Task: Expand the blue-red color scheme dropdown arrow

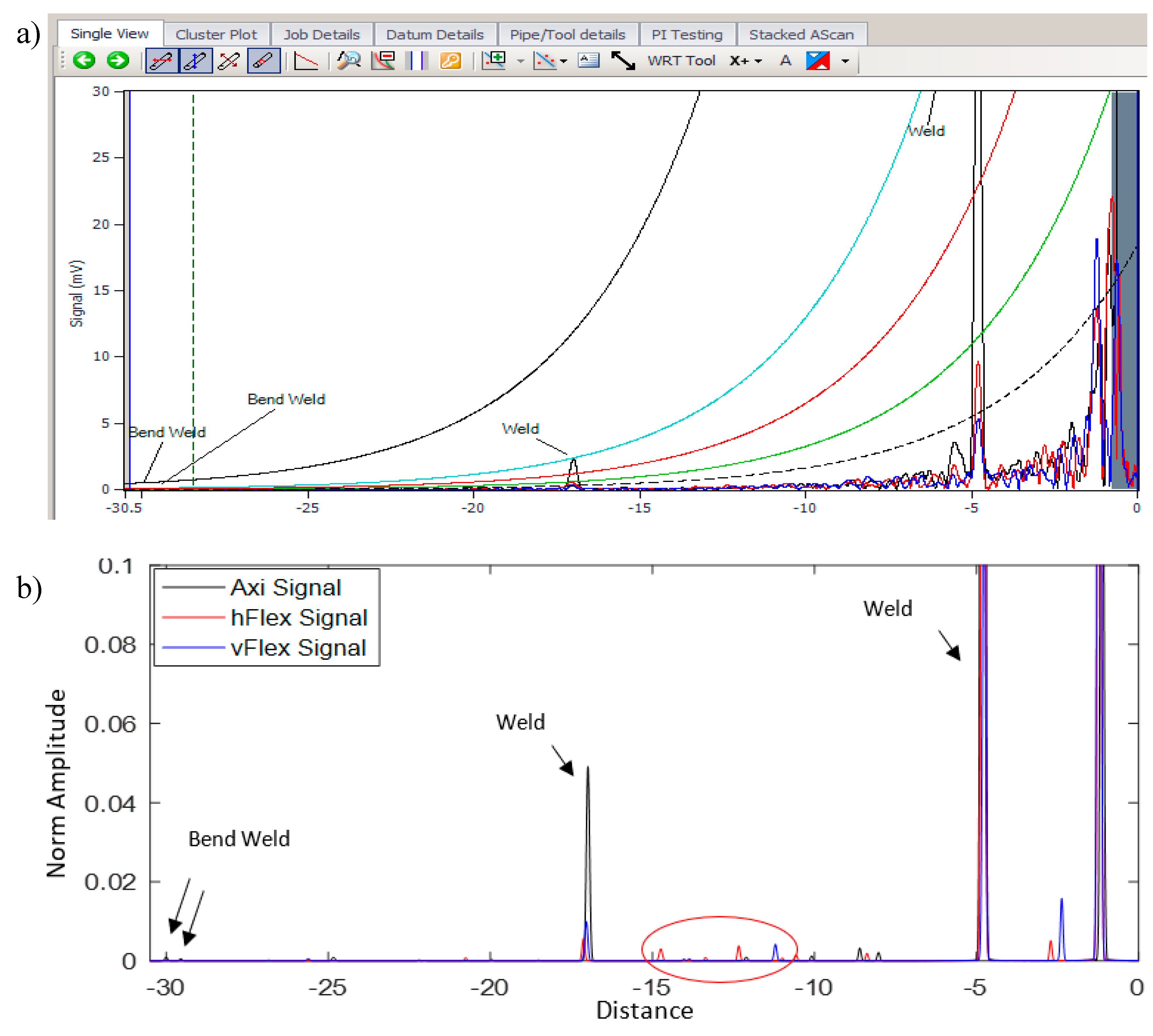Action: pos(845,61)
